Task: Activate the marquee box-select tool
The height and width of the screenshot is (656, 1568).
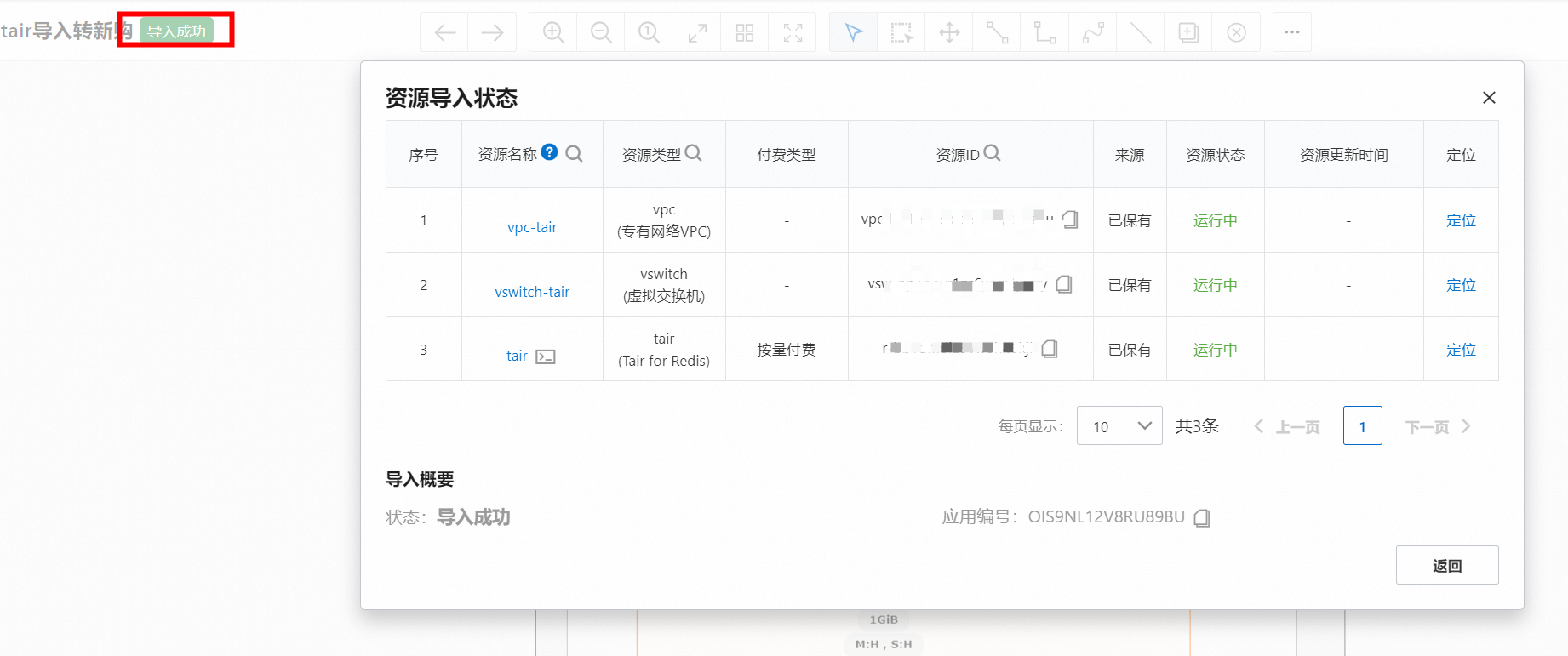Action: [901, 32]
